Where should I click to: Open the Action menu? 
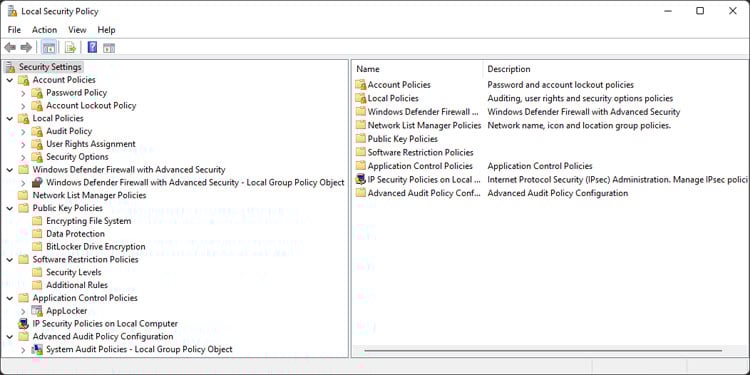click(x=44, y=30)
